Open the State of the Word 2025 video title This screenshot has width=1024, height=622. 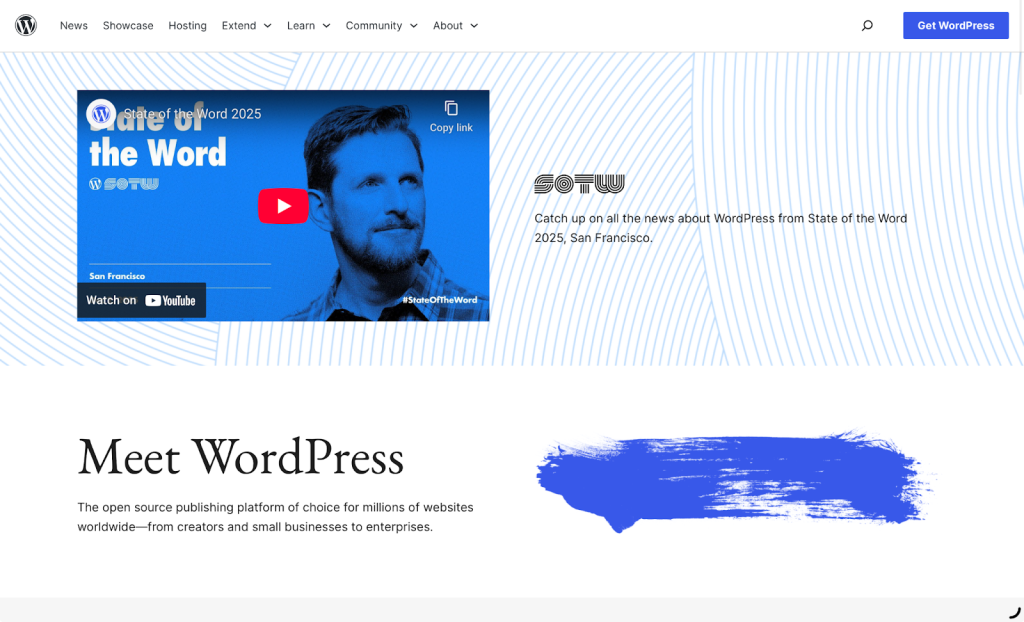coord(193,114)
